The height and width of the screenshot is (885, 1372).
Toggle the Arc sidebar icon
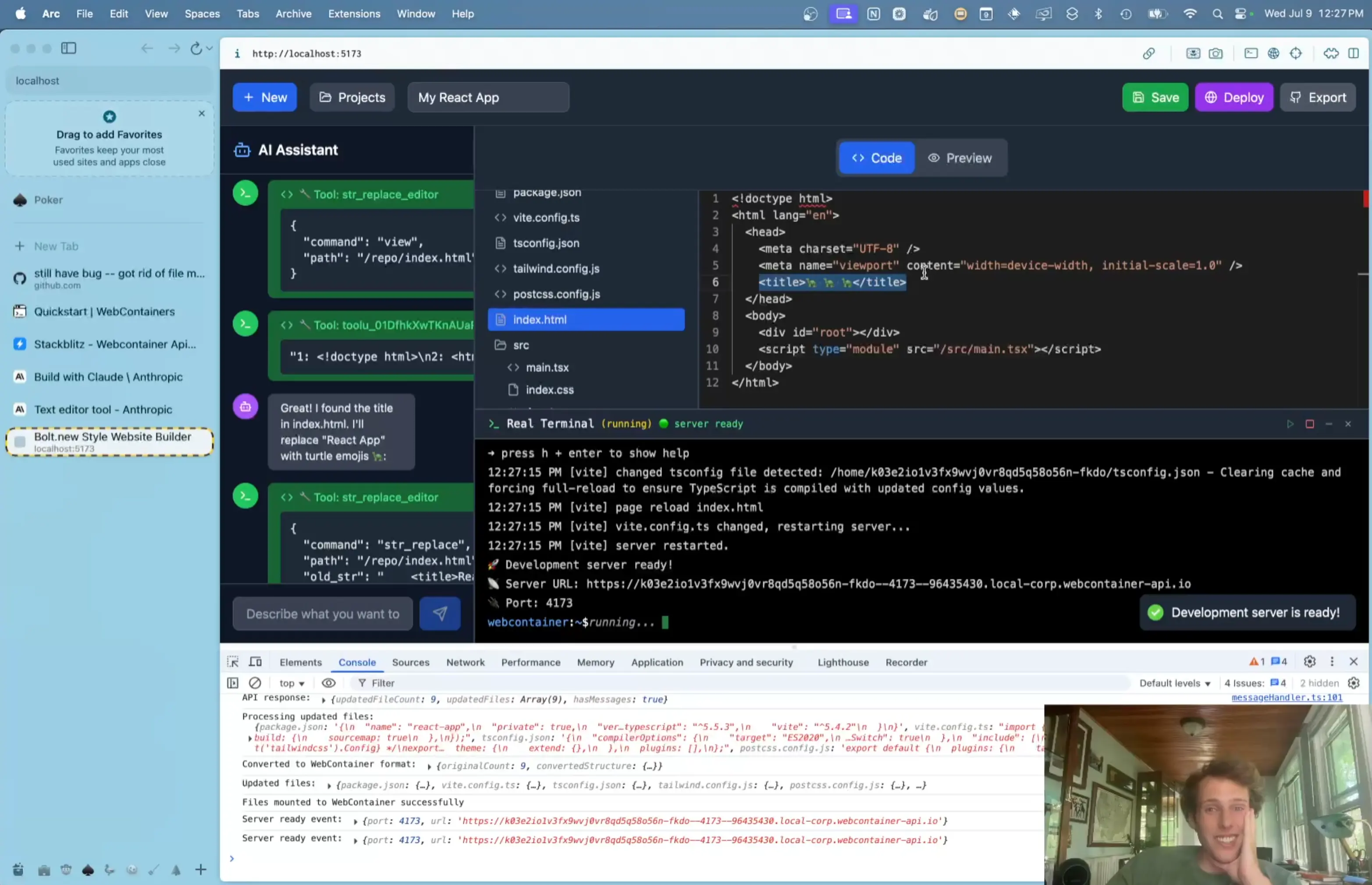coord(68,48)
